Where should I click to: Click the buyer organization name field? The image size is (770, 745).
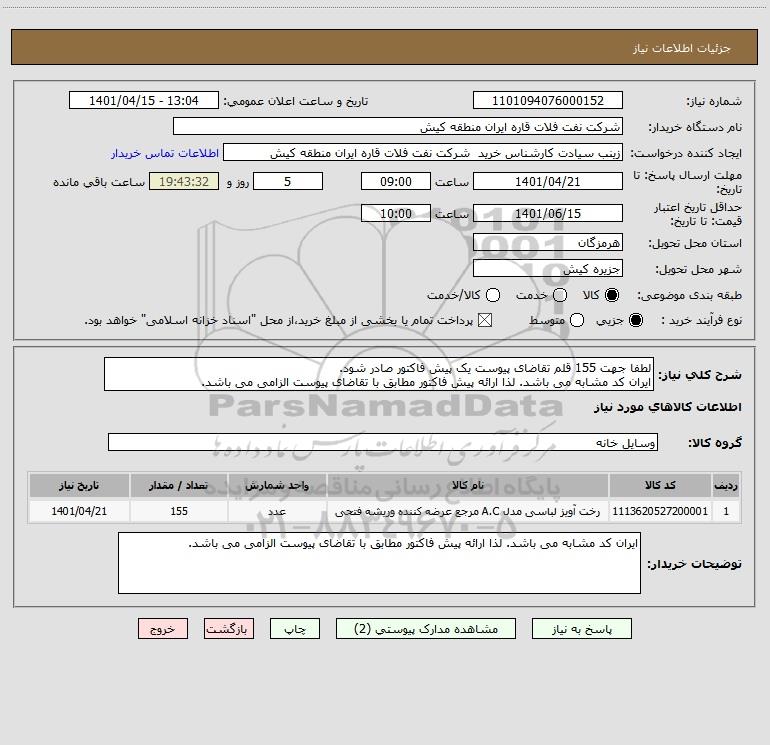click(398, 126)
